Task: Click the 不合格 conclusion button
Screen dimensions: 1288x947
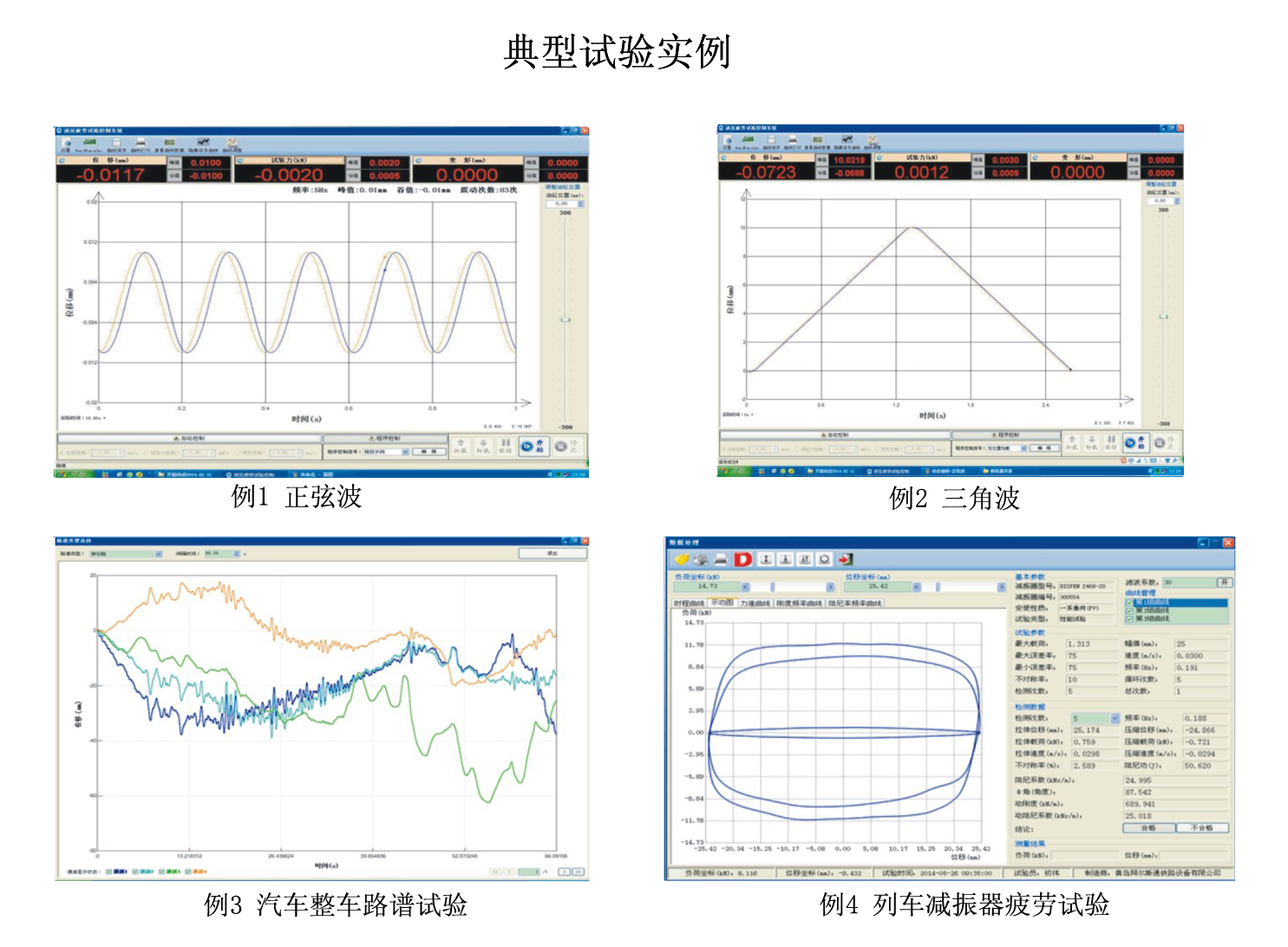Action: pos(1201,828)
